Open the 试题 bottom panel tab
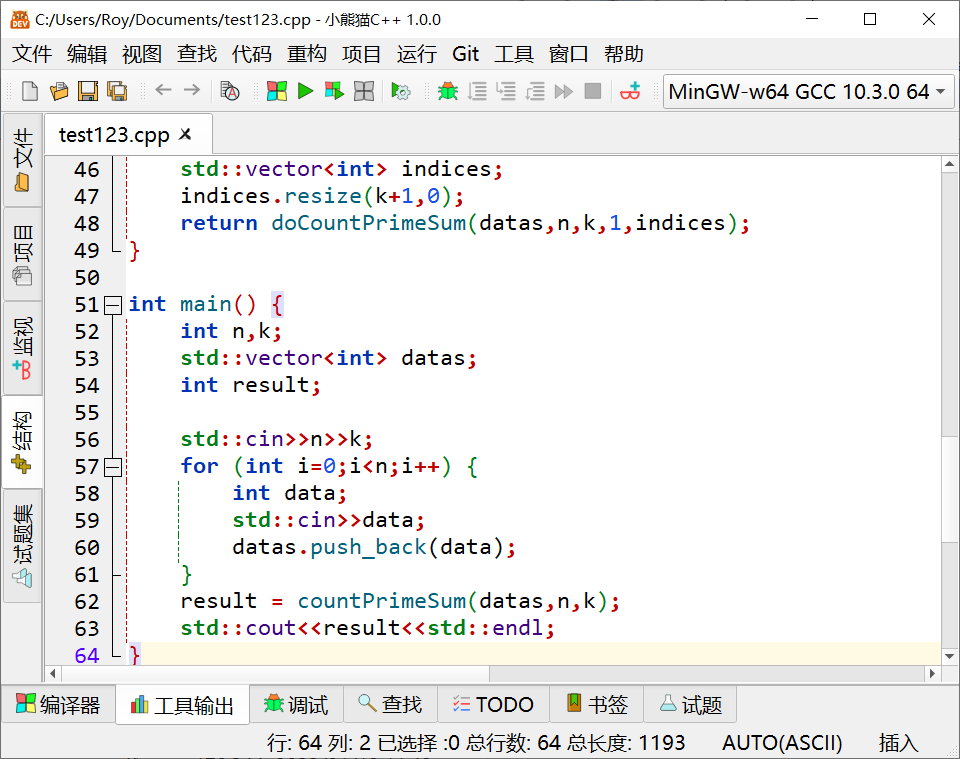 coord(691,705)
